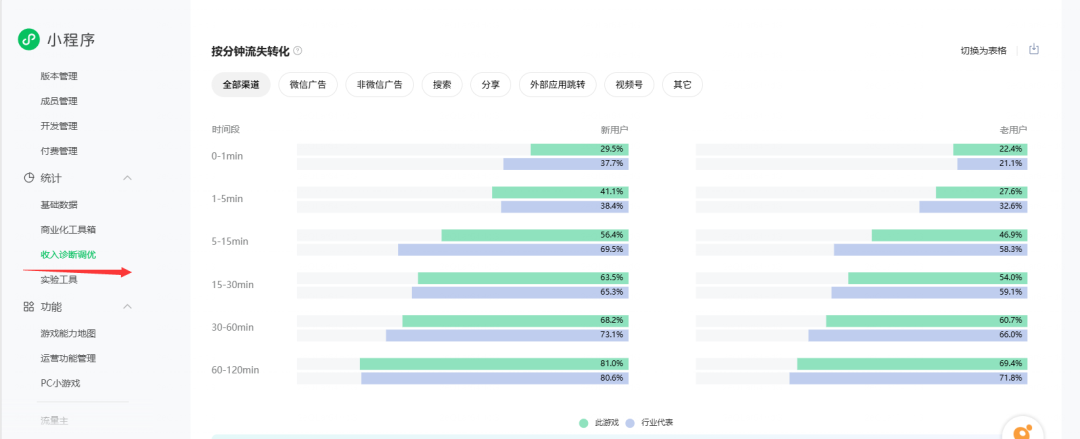Click the blue 73.1% new user bar

[507, 335]
